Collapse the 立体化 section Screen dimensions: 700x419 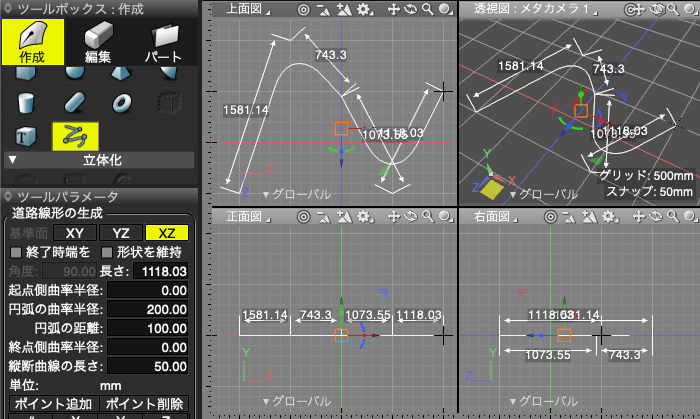[x=12, y=159]
